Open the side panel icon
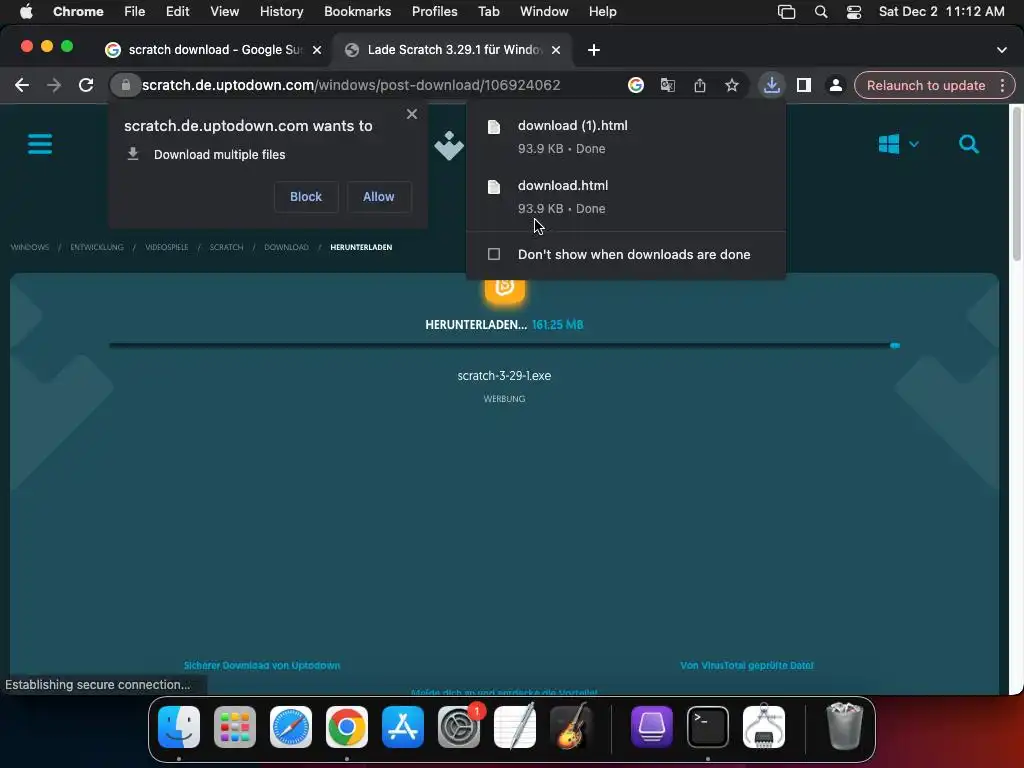The image size is (1024, 768). pos(803,86)
